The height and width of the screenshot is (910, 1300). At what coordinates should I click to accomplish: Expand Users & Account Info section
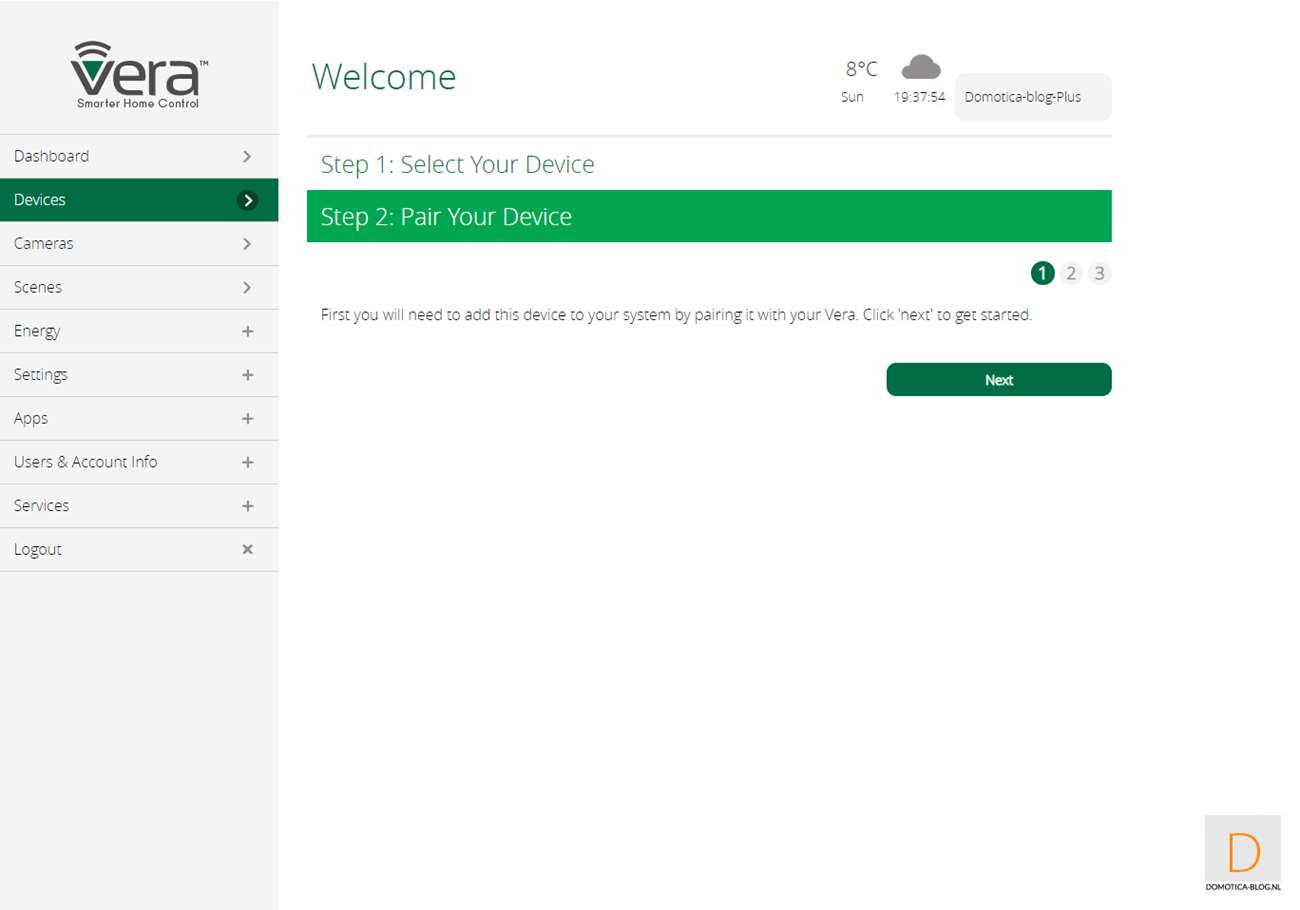tap(248, 463)
